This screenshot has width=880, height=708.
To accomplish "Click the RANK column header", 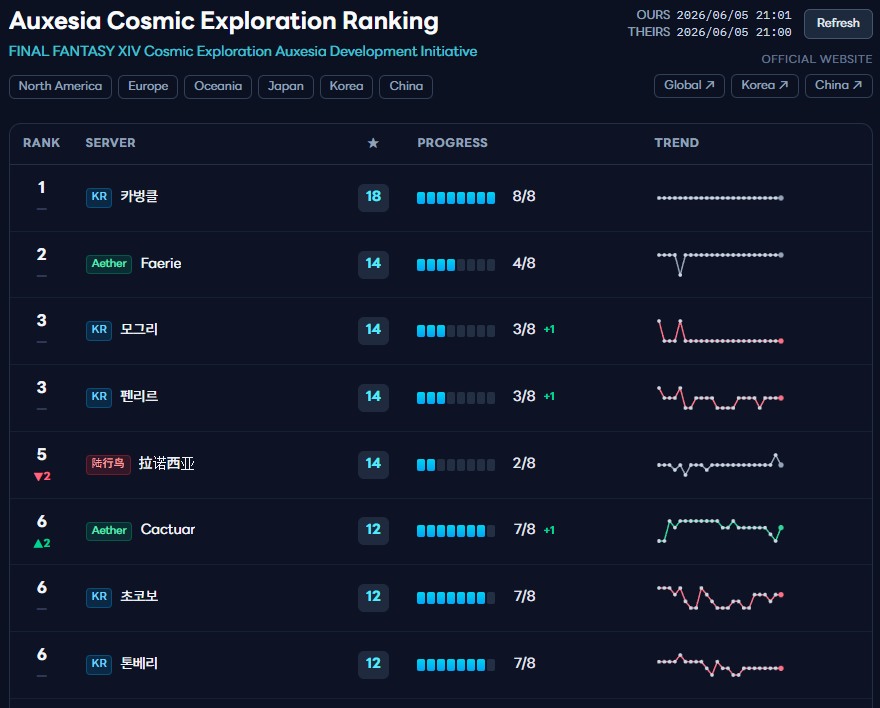I will (x=42, y=143).
